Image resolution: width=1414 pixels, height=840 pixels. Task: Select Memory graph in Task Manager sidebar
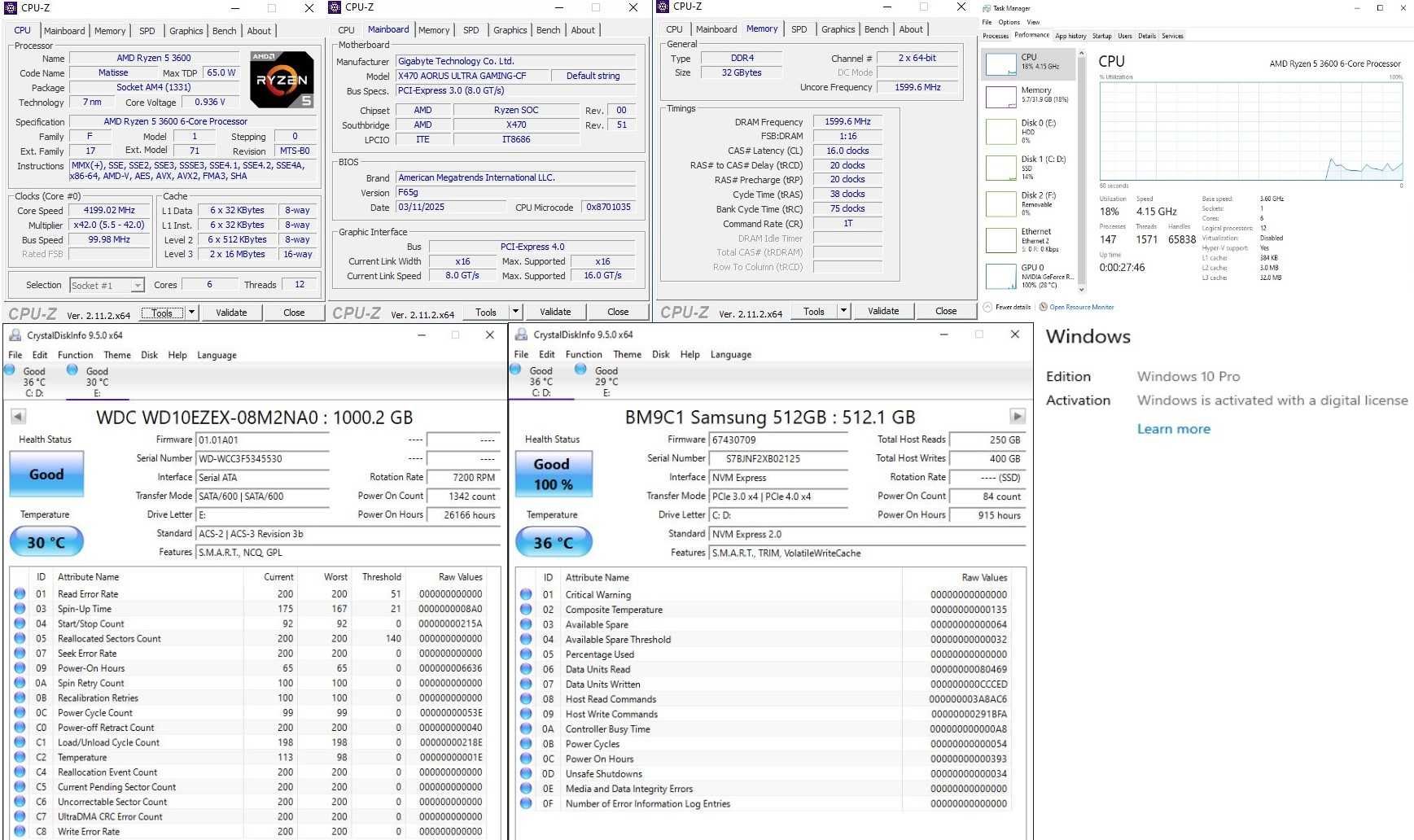pyautogui.click(x=1000, y=96)
